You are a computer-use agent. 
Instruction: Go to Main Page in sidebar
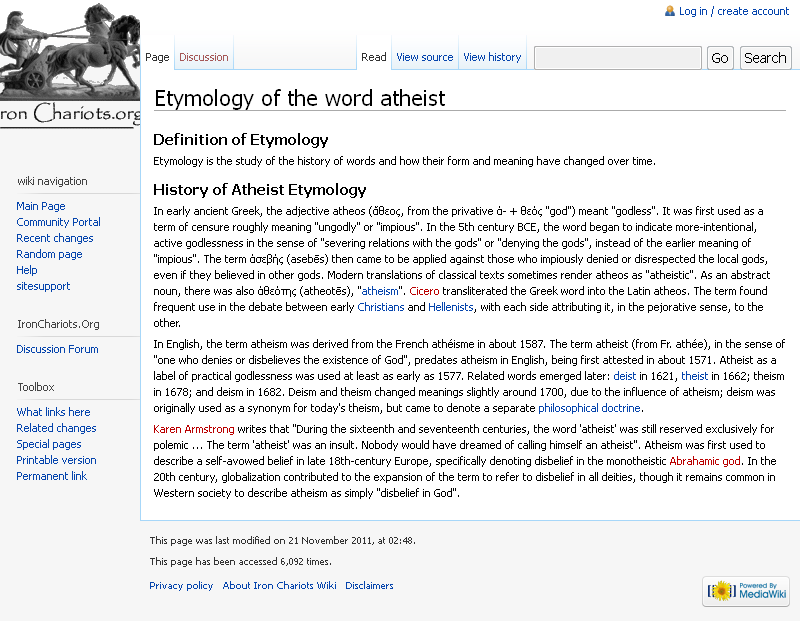tap(41, 206)
